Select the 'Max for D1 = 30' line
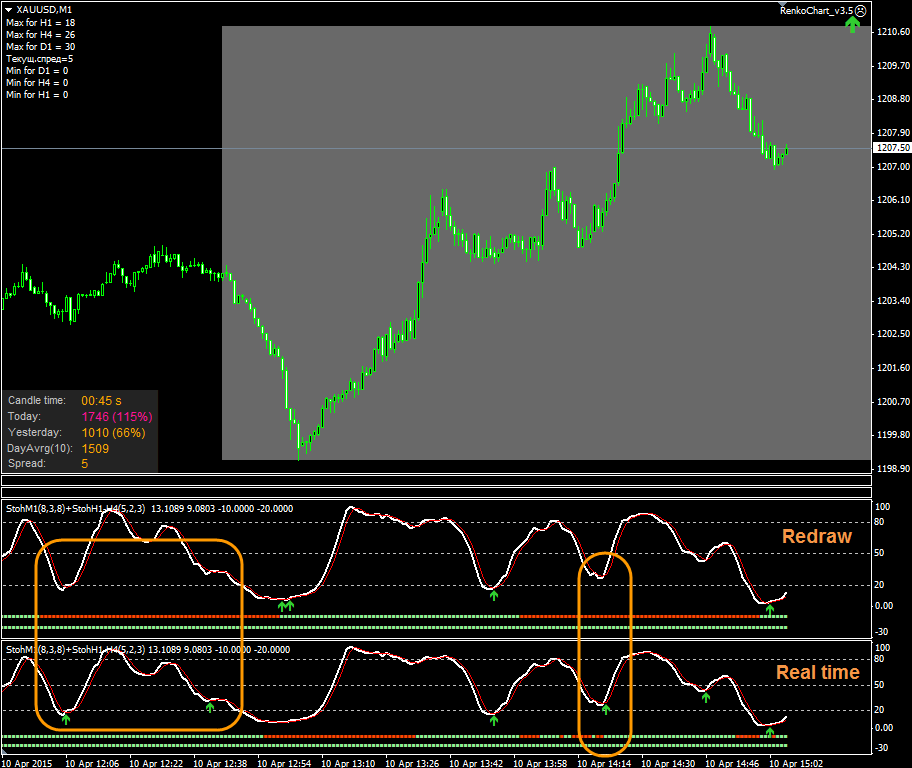The width and height of the screenshot is (912, 768). point(40,47)
